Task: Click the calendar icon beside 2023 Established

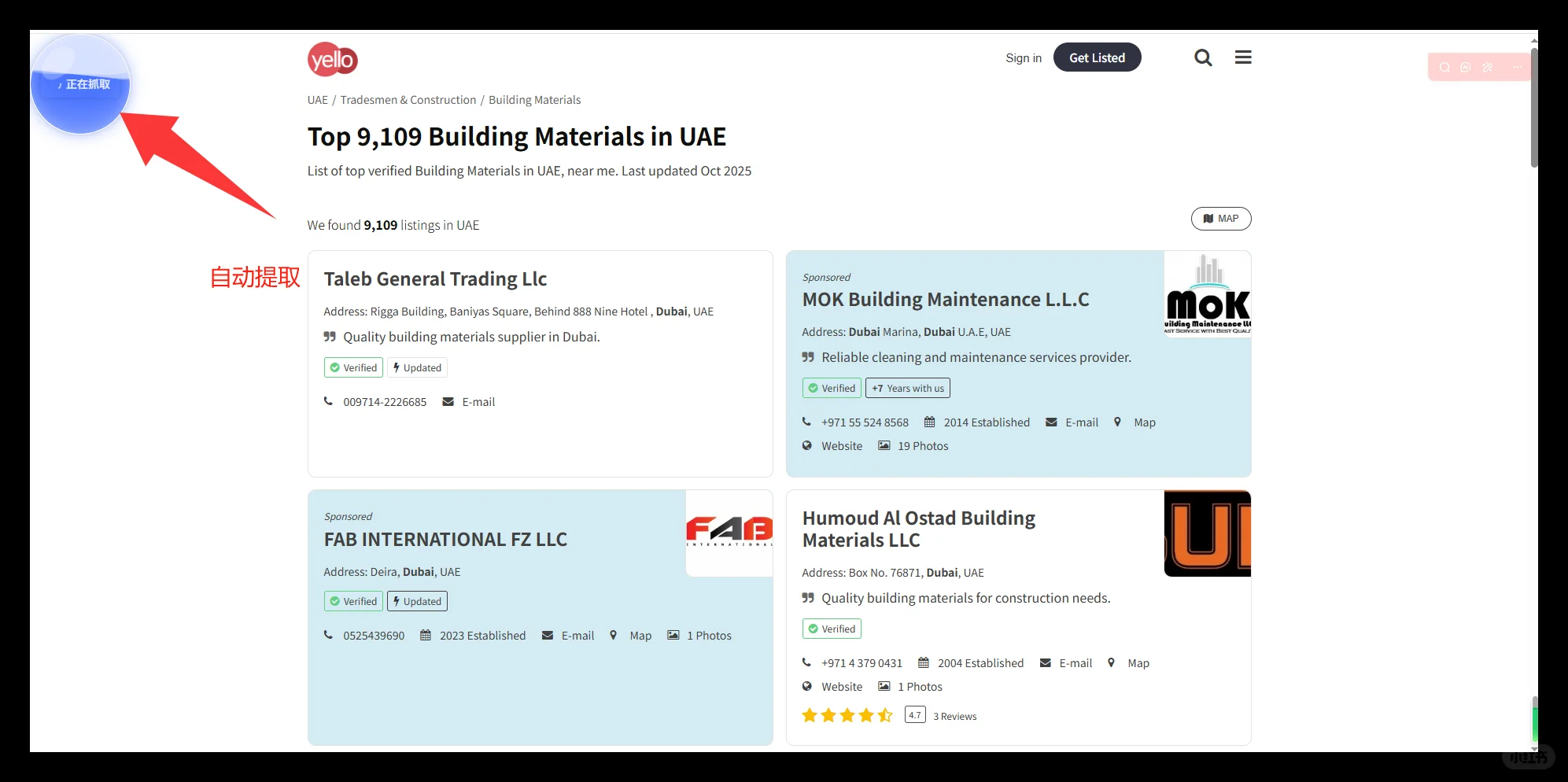Action: 425,635
